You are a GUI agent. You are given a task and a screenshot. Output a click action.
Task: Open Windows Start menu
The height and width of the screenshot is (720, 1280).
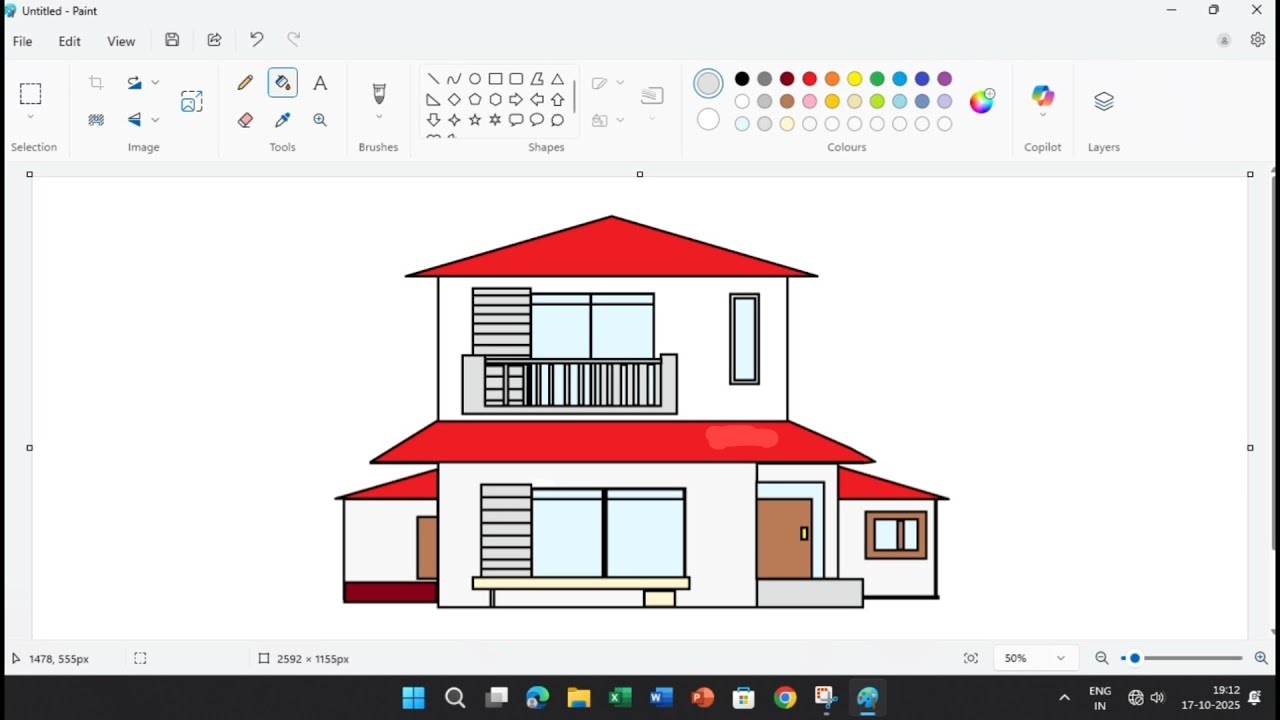click(413, 698)
